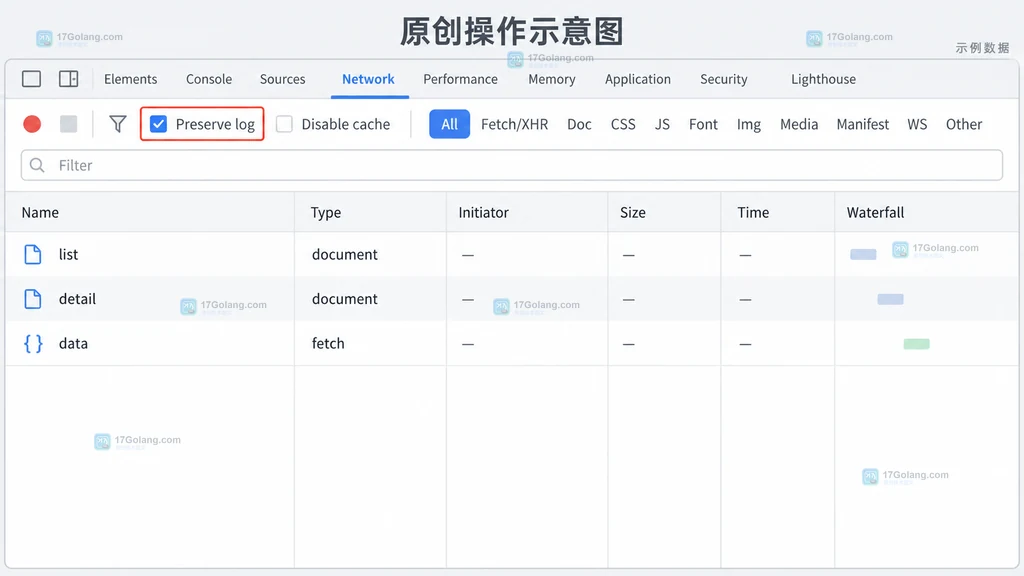Go to the Performance tab
The height and width of the screenshot is (576, 1024).
(460, 79)
